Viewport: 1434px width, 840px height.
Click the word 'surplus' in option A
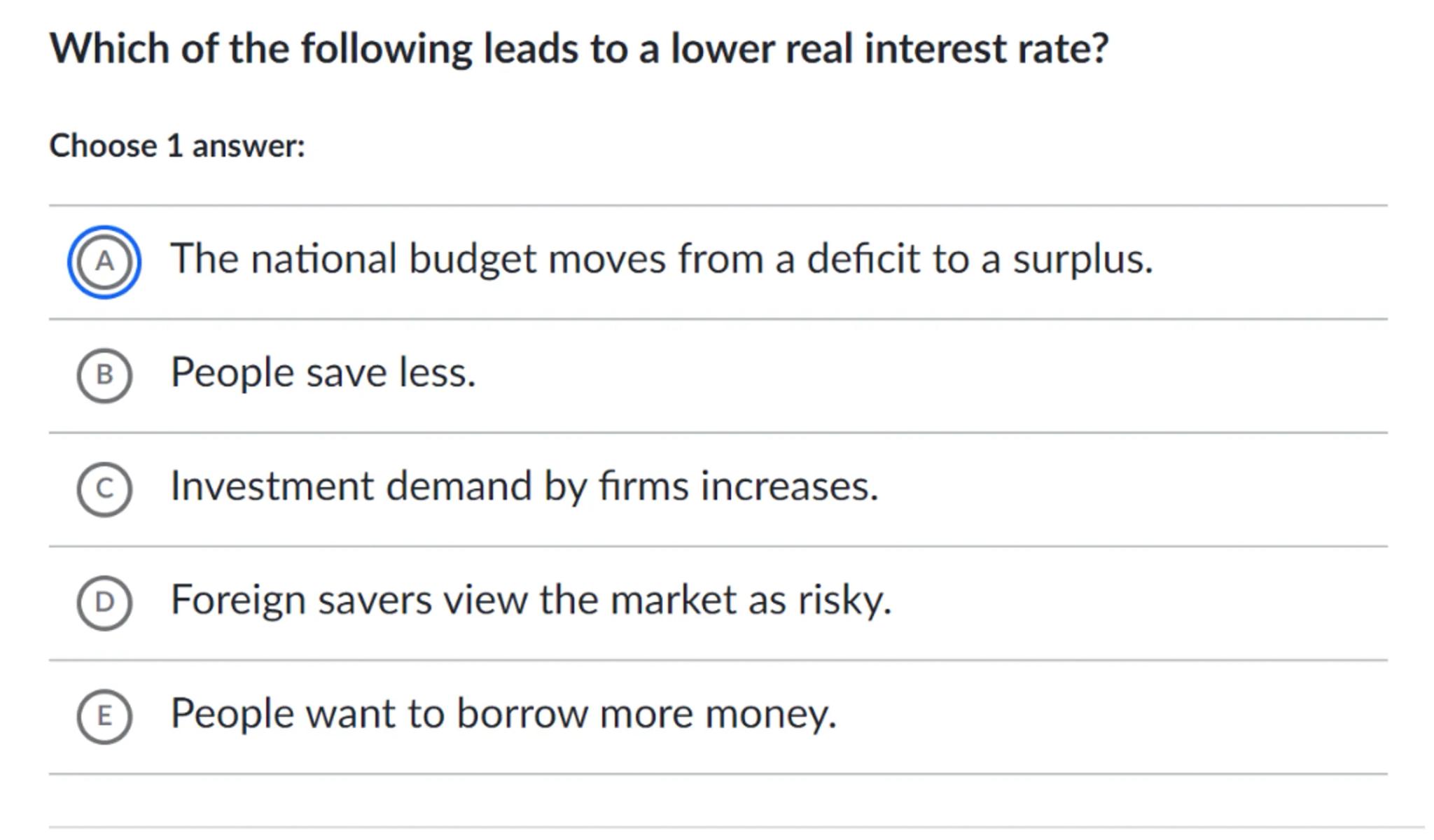point(1081,260)
